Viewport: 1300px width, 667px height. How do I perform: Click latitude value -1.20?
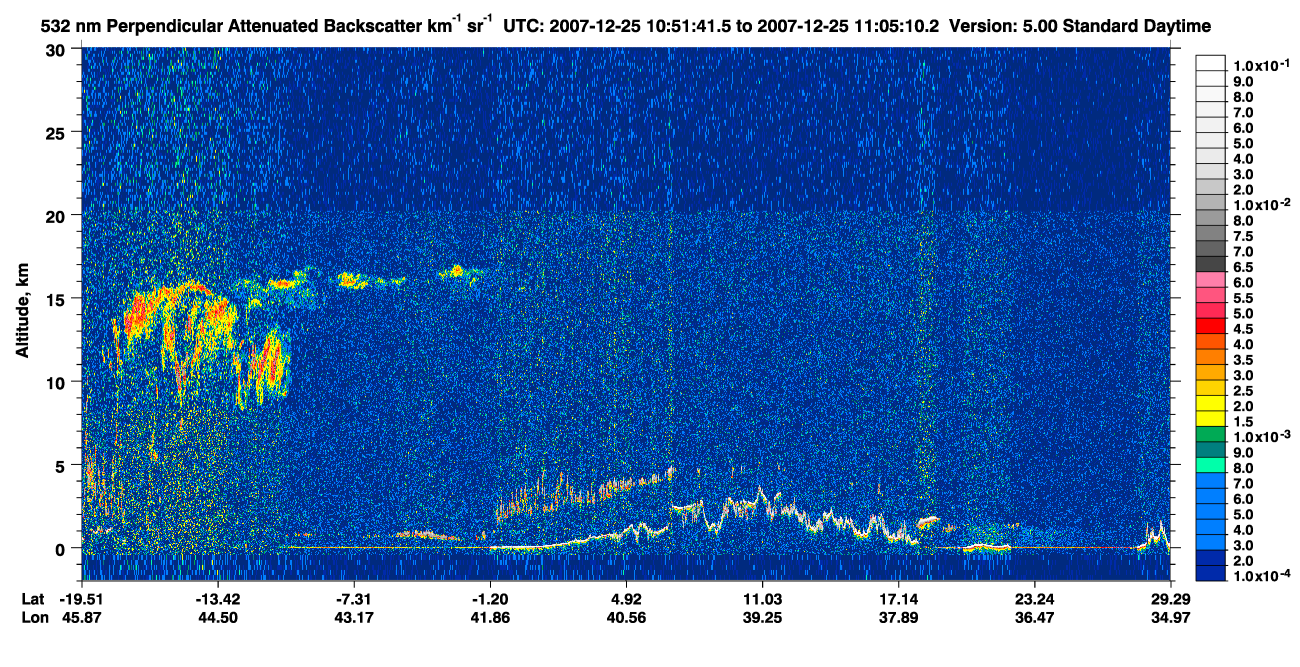pyautogui.click(x=490, y=599)
